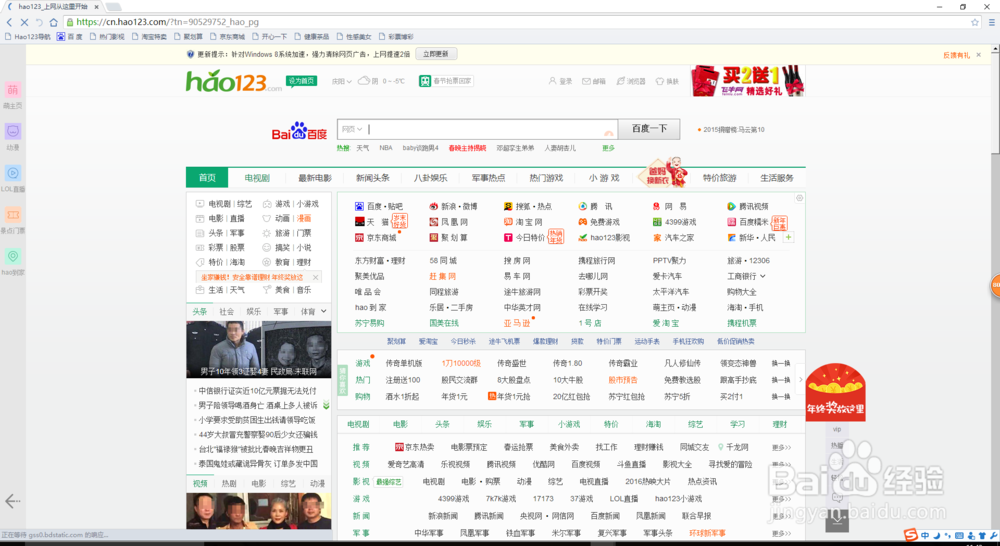Screen dimensions: 1000x546
Task: Open hao到家 location icon in sidebar
Action: click(x=13, y=256)
